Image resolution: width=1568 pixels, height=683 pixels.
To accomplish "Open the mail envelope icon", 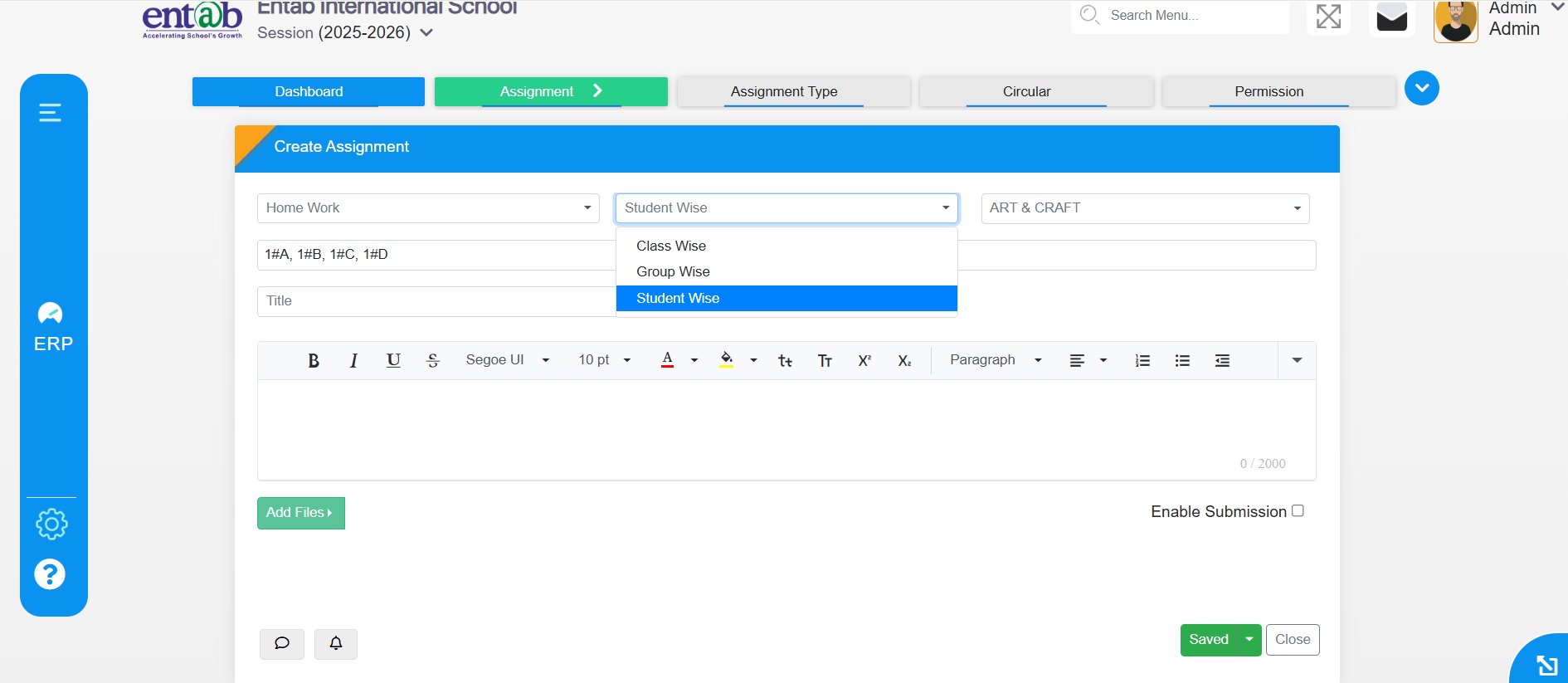I will click(1391, 17).
